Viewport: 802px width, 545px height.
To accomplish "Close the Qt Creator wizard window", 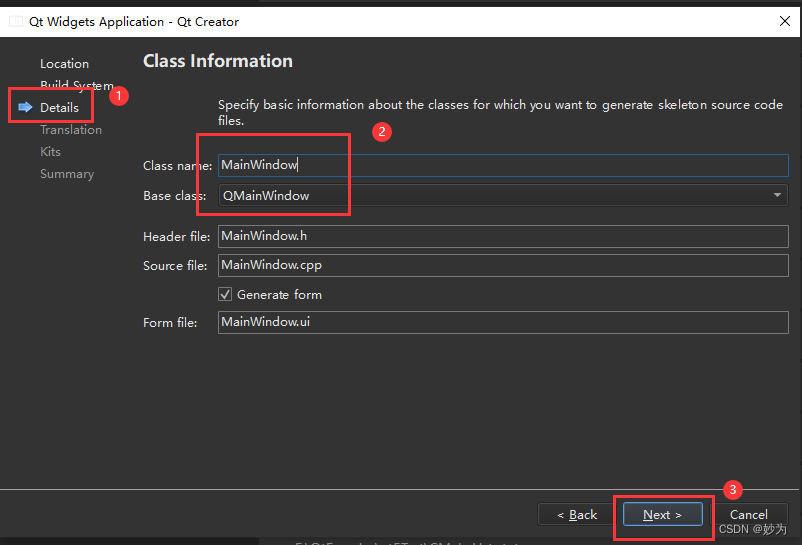I will coord(785,21).
